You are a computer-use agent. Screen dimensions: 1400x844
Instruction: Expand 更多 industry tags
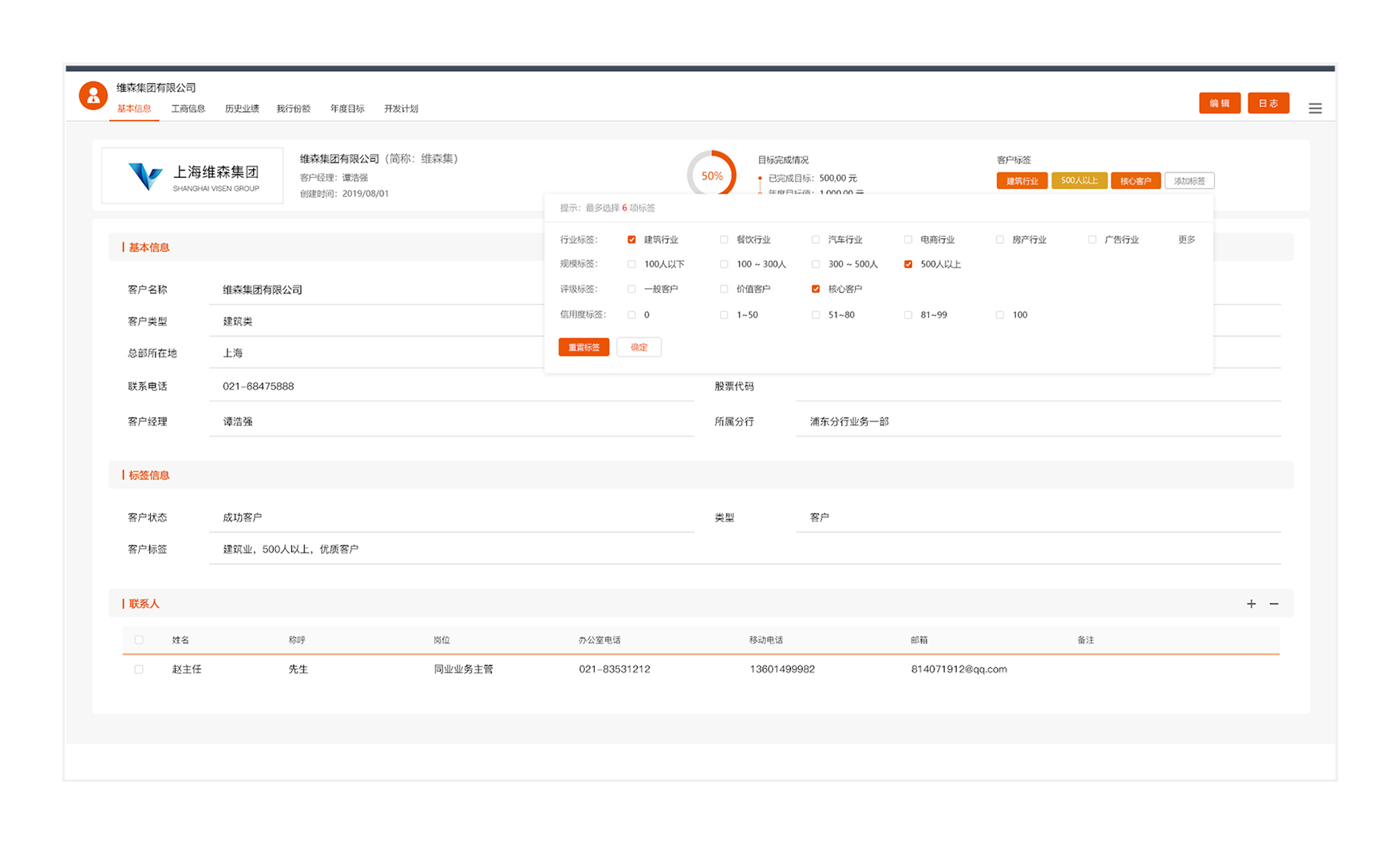[x=1186, y=239]
